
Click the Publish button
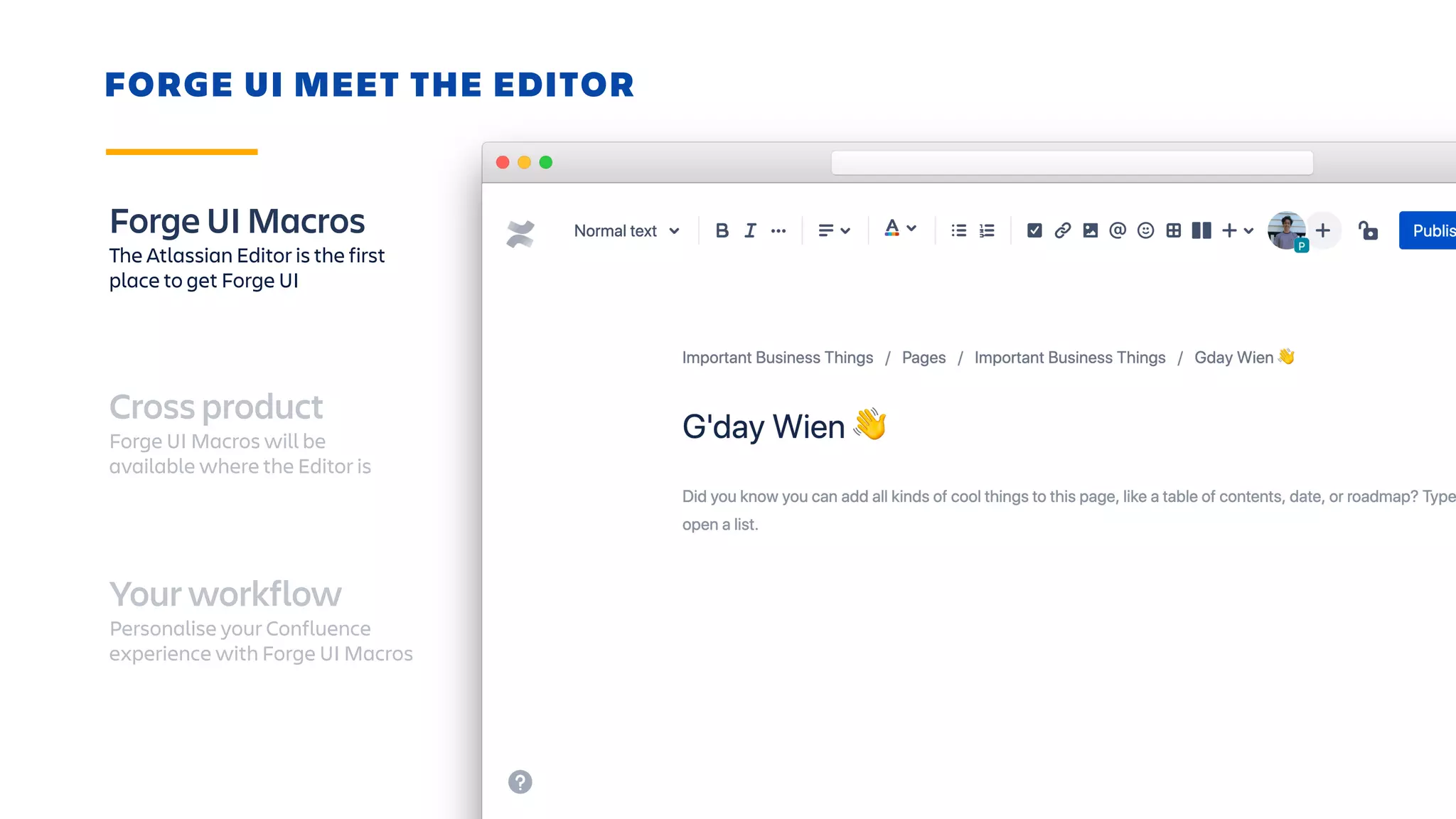click(1429, 230)
